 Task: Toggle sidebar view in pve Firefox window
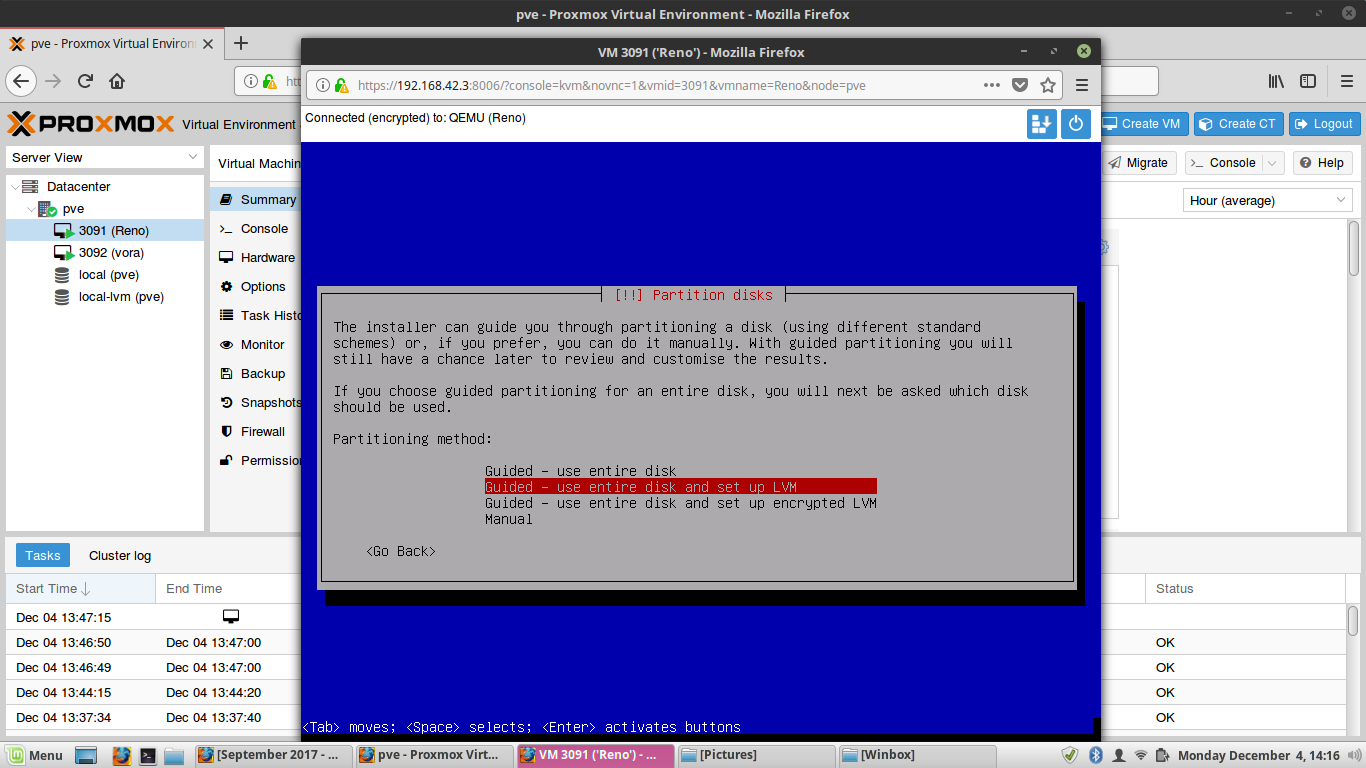pos(1308,81)
